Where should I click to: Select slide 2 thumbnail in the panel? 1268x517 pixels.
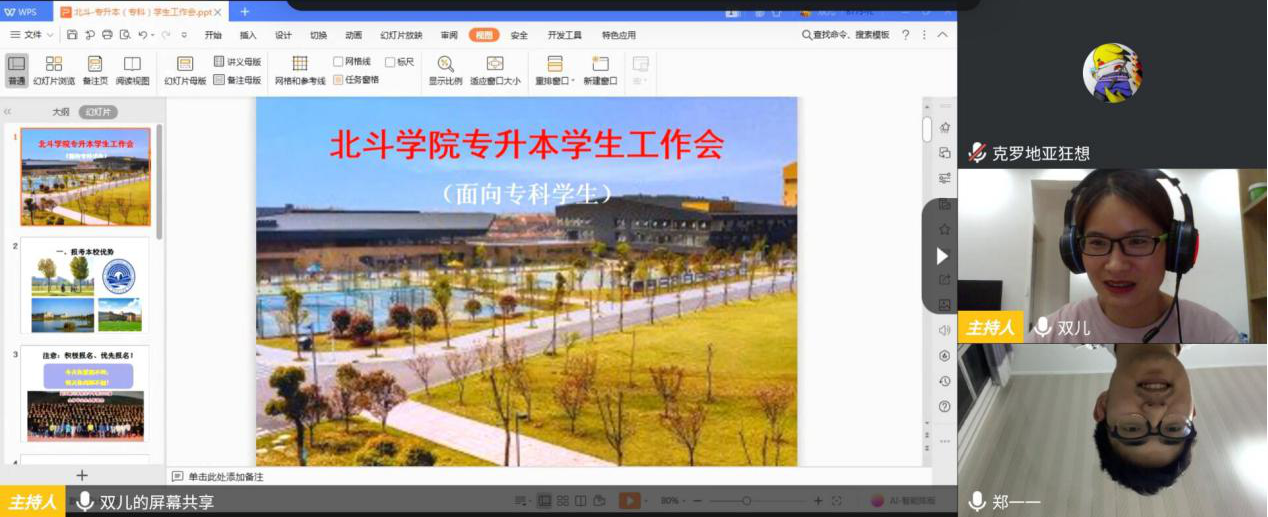85,286
